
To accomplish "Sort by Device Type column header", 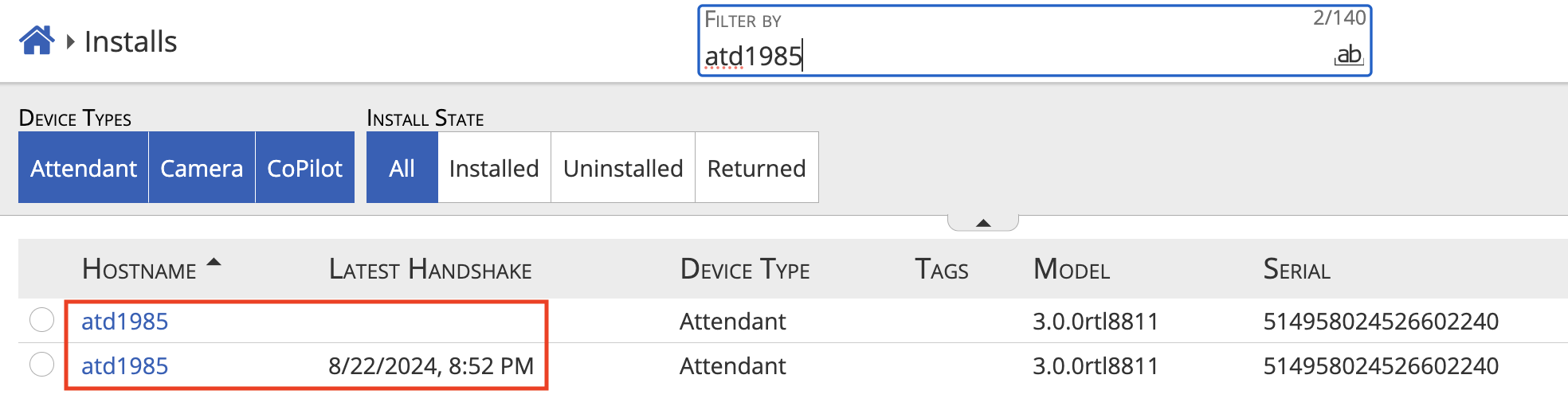I will pyautogui.click(x=744, y=270).
